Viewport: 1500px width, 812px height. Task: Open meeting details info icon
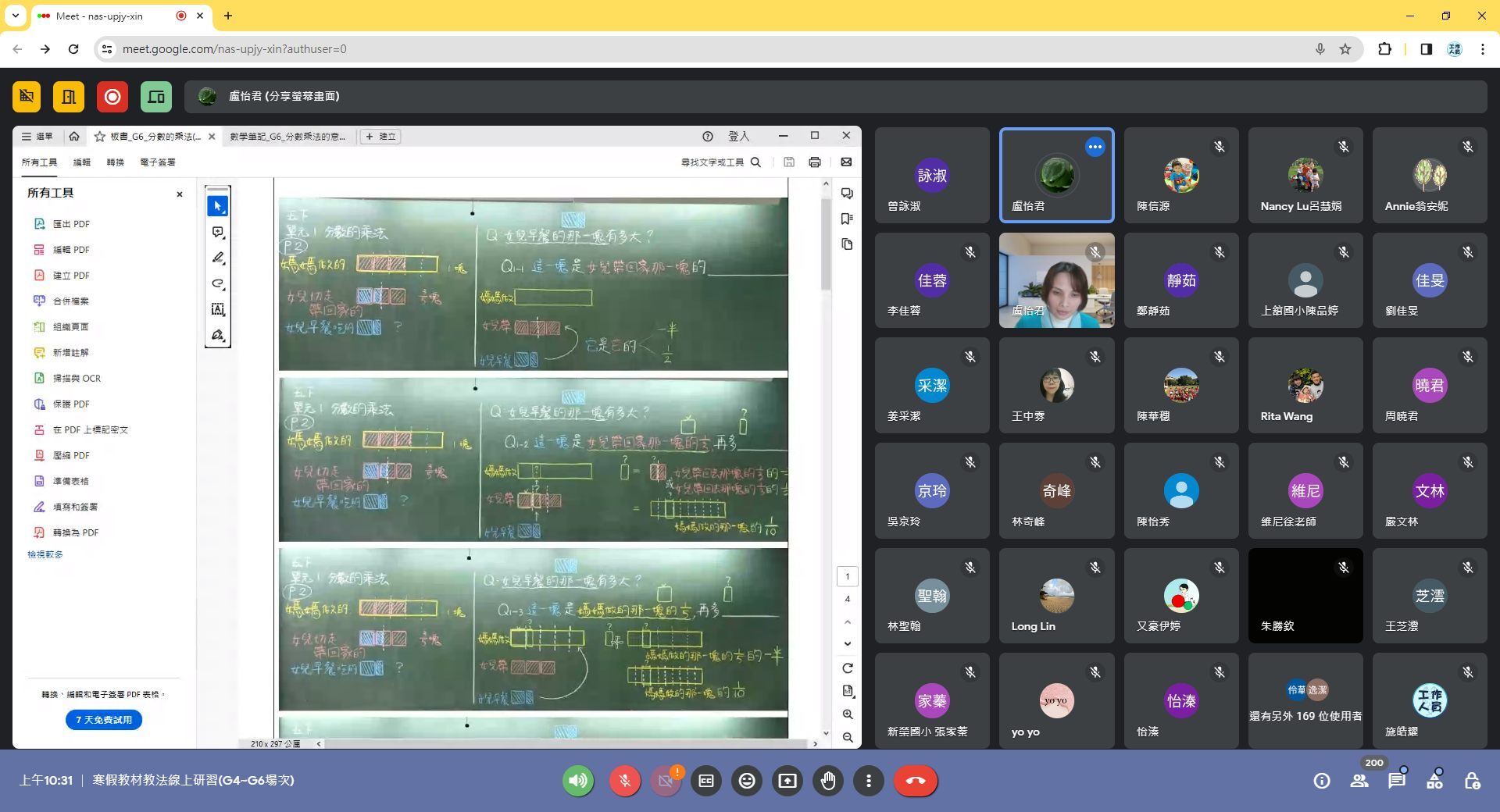pyautogui.click(x=1322, y=781)
